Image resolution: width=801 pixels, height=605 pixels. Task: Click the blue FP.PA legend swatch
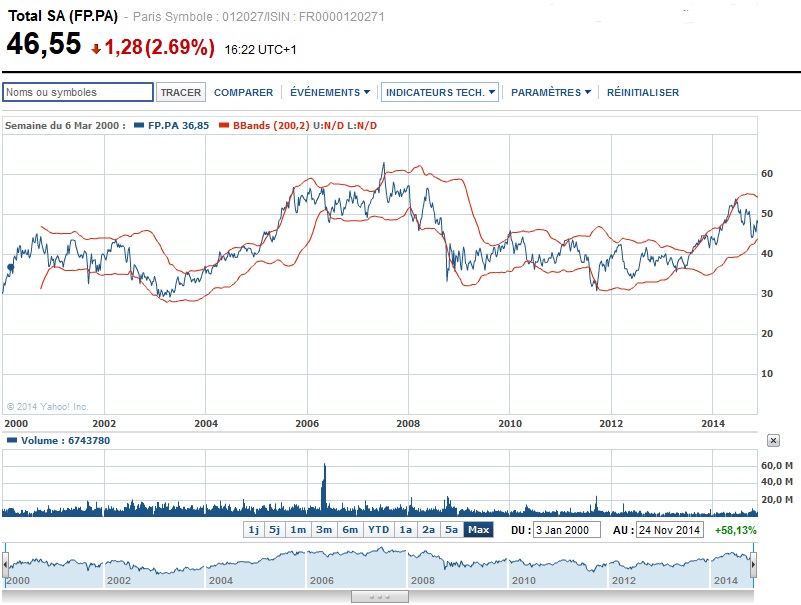tap(138, 126)
